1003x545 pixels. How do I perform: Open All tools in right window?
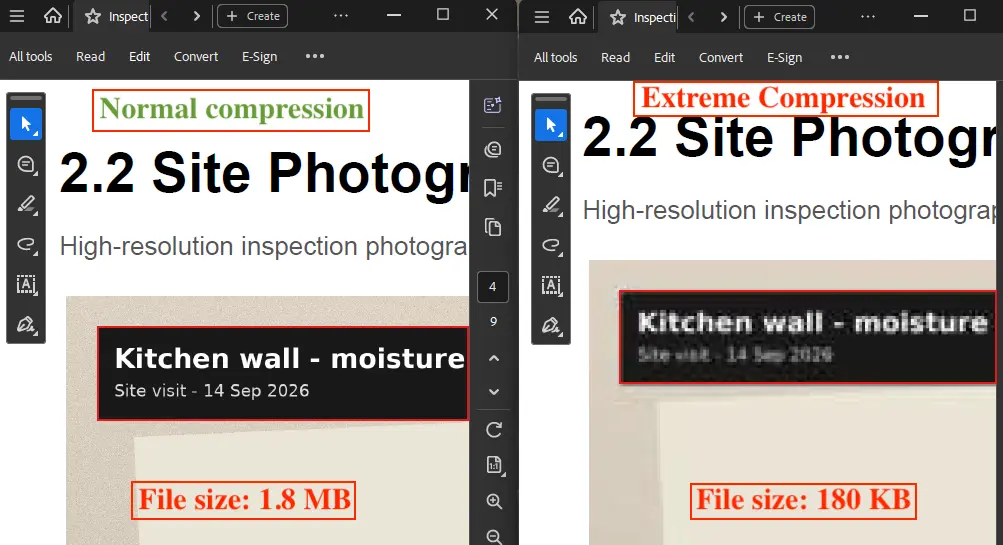[555, 58]
